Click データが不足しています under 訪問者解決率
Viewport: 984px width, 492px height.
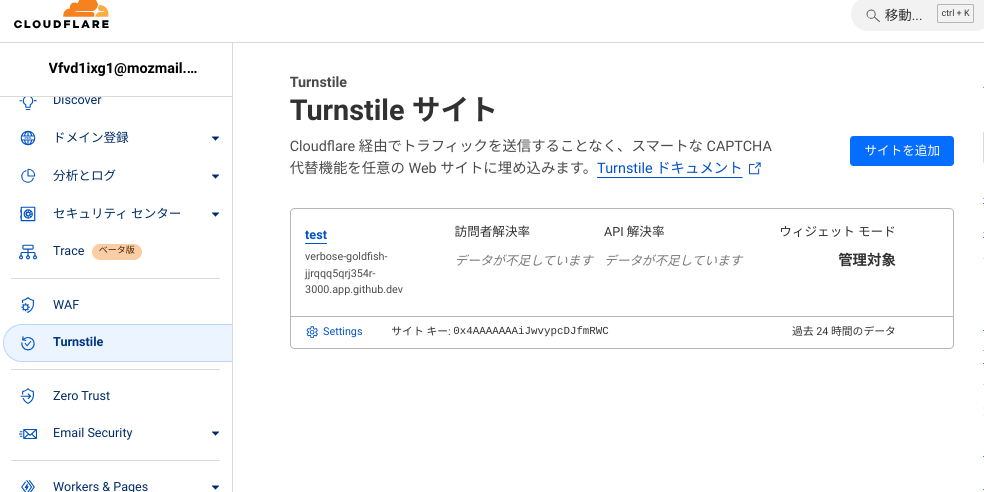coord(525,260)
